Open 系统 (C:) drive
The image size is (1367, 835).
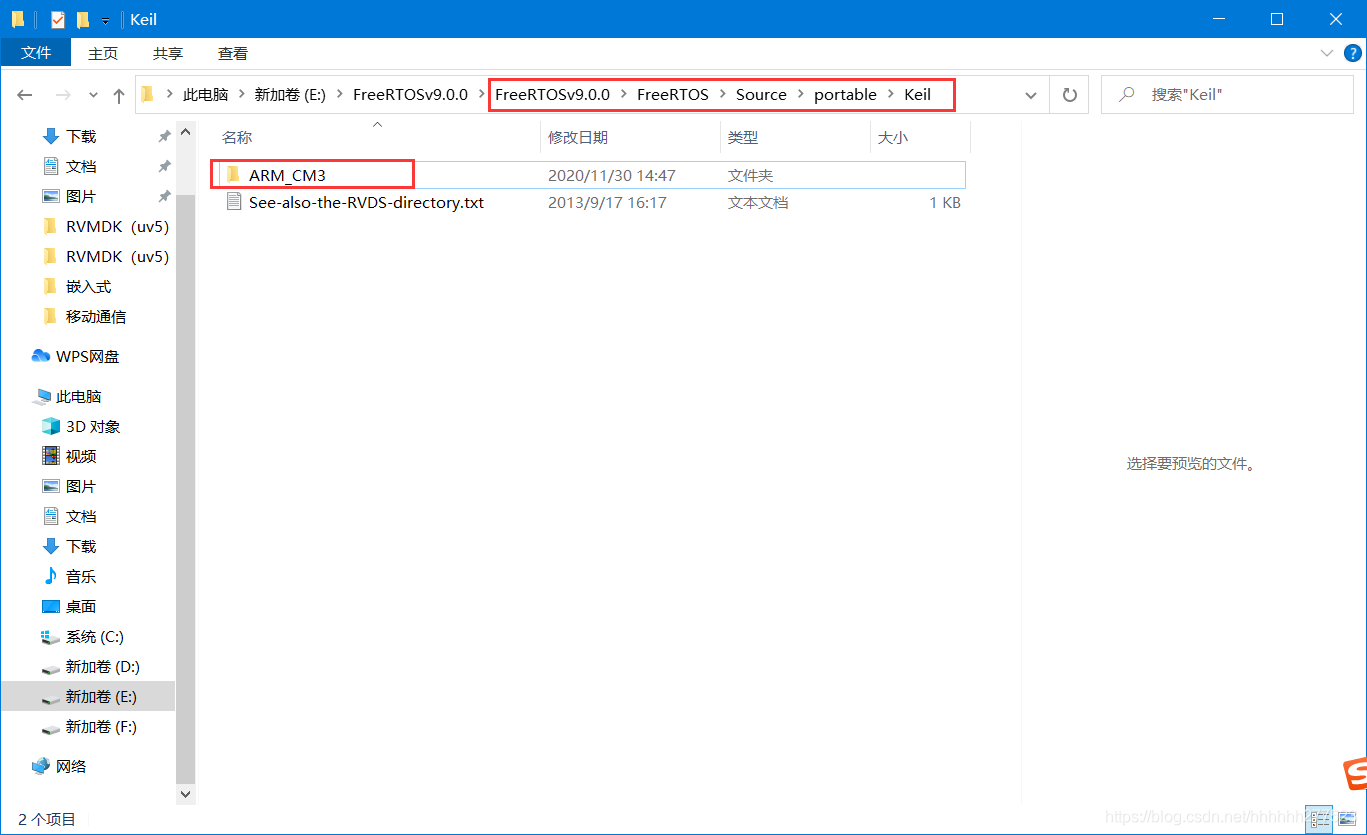pyautogui.click(x=95, y=636)
